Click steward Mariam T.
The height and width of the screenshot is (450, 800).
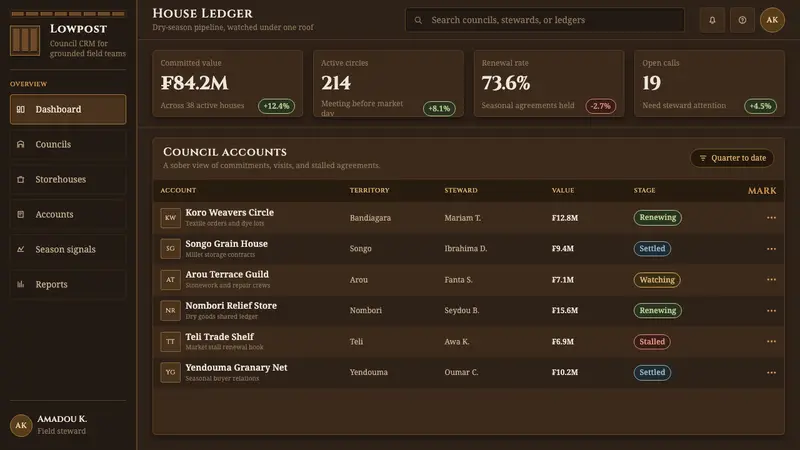point(462,218)
